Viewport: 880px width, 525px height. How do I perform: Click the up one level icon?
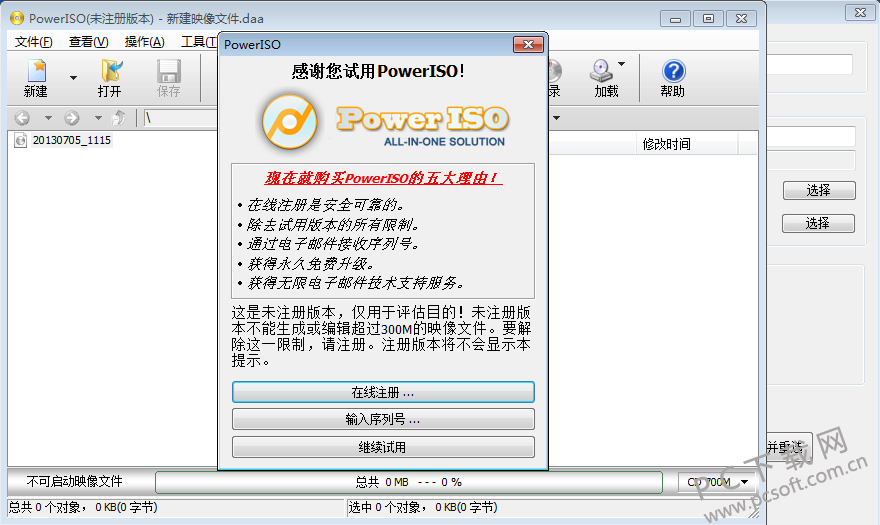pos(119,118)
